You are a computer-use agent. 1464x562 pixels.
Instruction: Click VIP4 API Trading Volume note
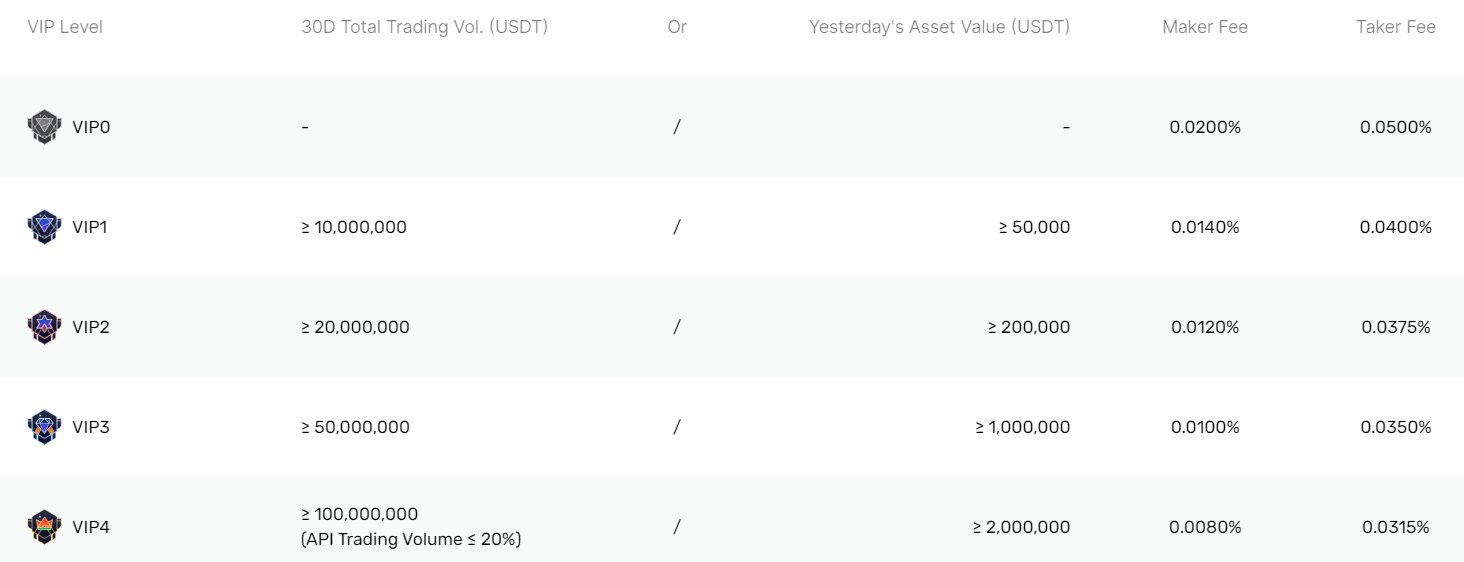[x=411, y=539]
